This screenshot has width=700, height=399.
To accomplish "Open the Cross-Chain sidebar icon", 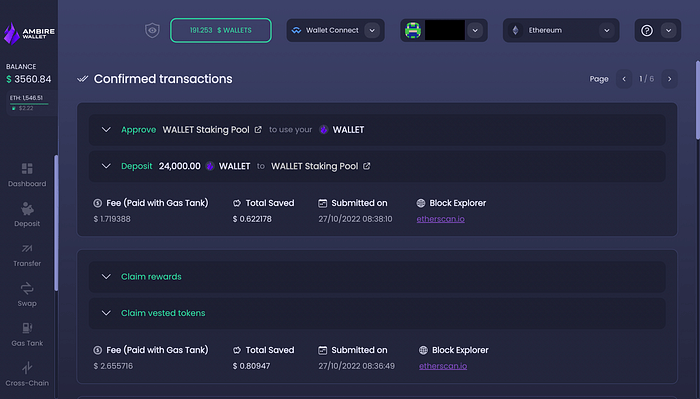I will tap(27, 368).
